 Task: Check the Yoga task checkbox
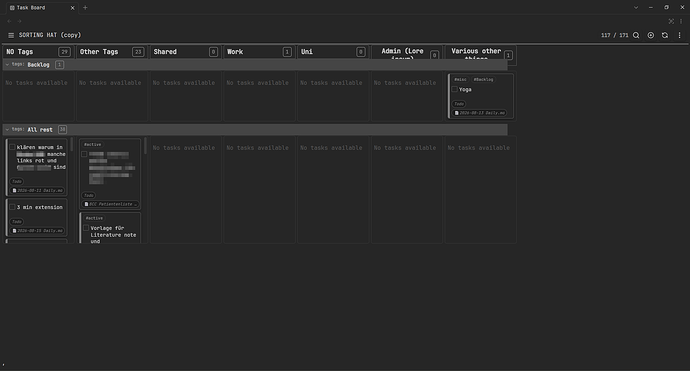point(455,89)
